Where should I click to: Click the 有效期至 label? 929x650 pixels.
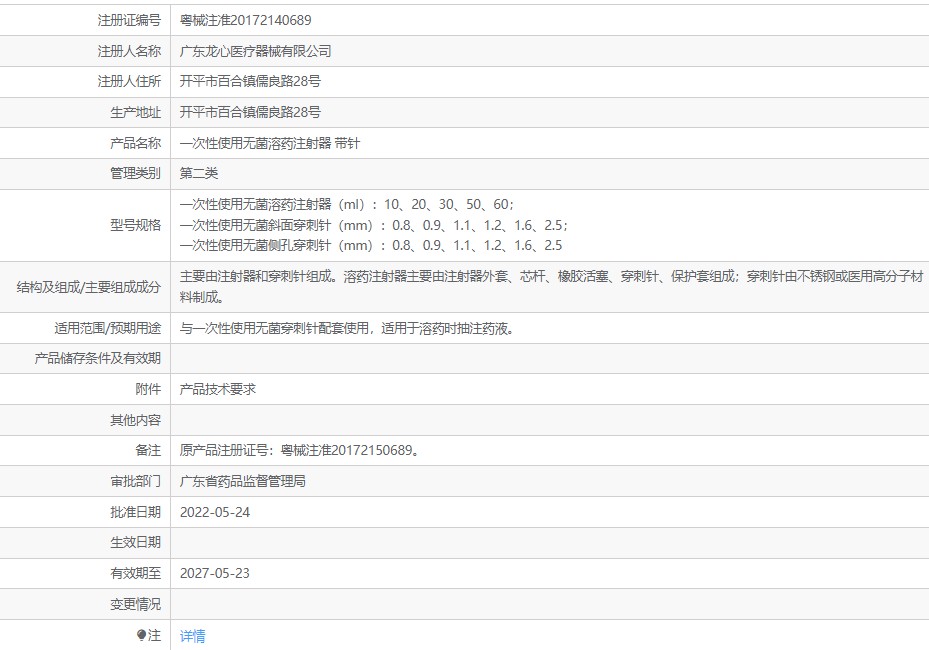(x=136, y=573)
